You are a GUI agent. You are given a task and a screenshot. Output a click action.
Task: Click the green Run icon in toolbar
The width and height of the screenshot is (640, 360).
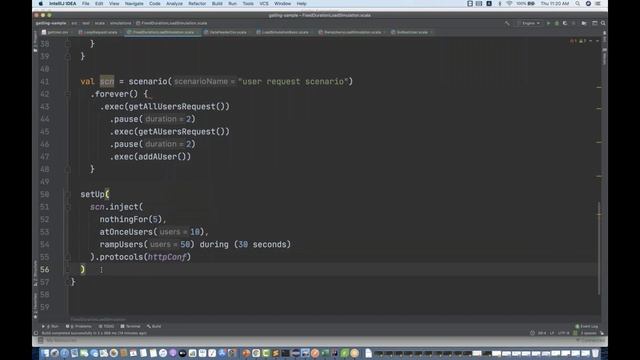point(548,23)
